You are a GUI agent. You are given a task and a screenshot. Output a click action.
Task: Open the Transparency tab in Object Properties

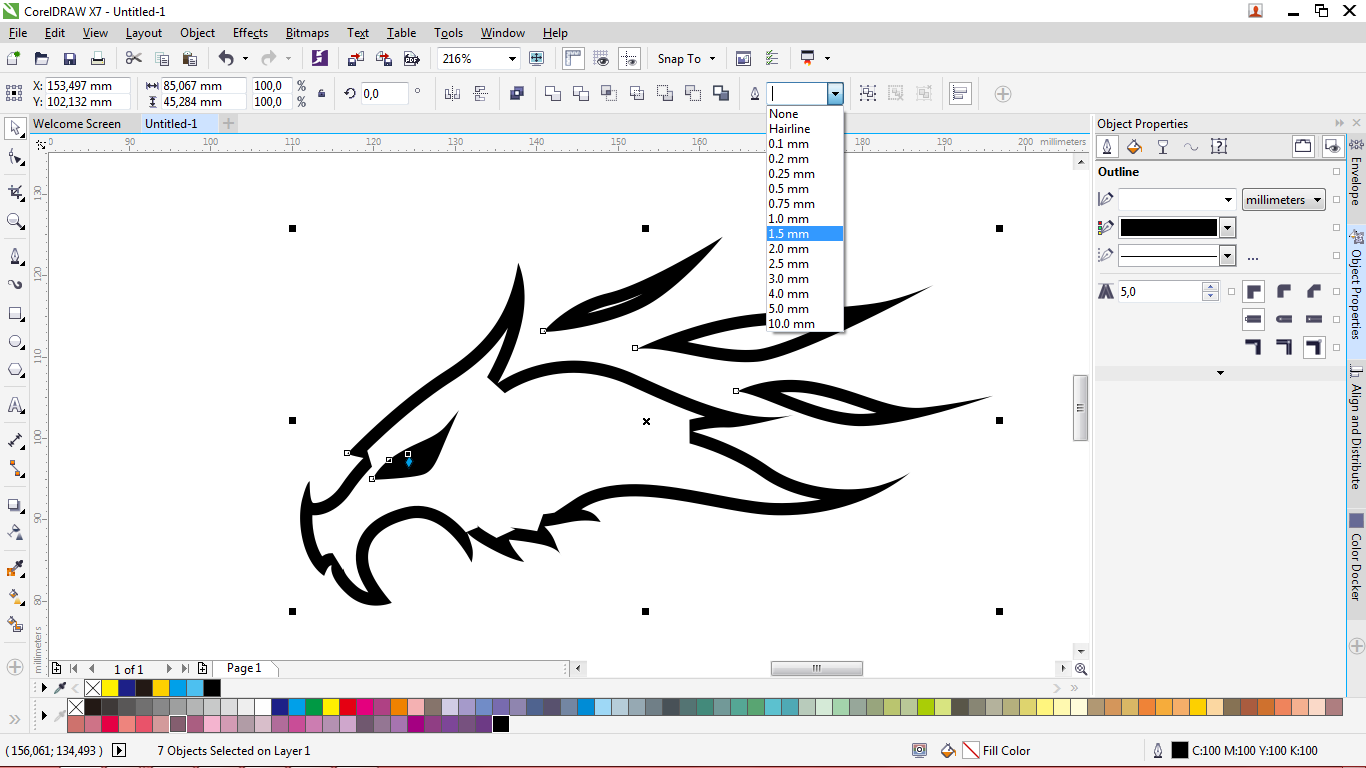1162,147
